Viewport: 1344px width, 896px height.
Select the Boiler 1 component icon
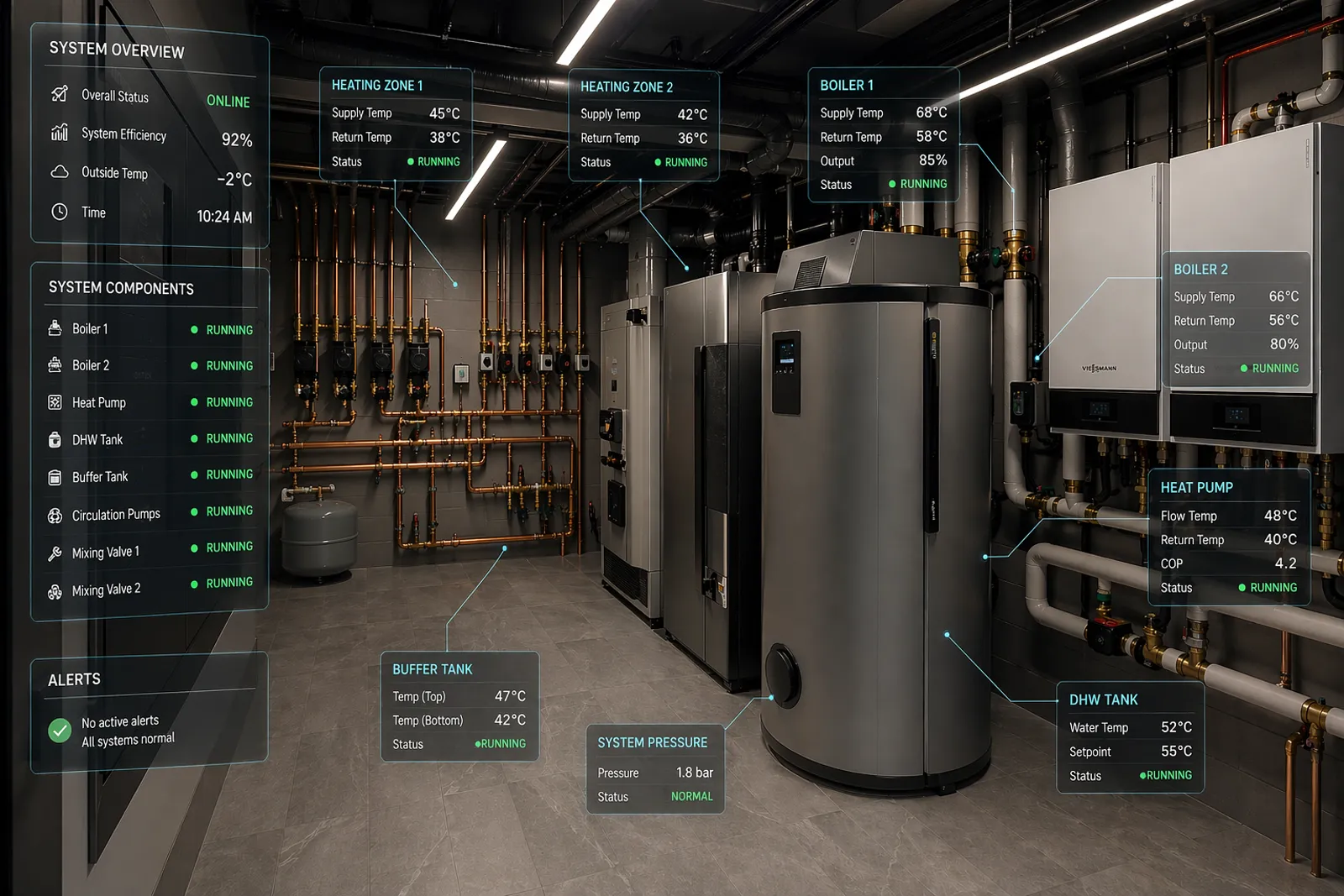[55, 328]
